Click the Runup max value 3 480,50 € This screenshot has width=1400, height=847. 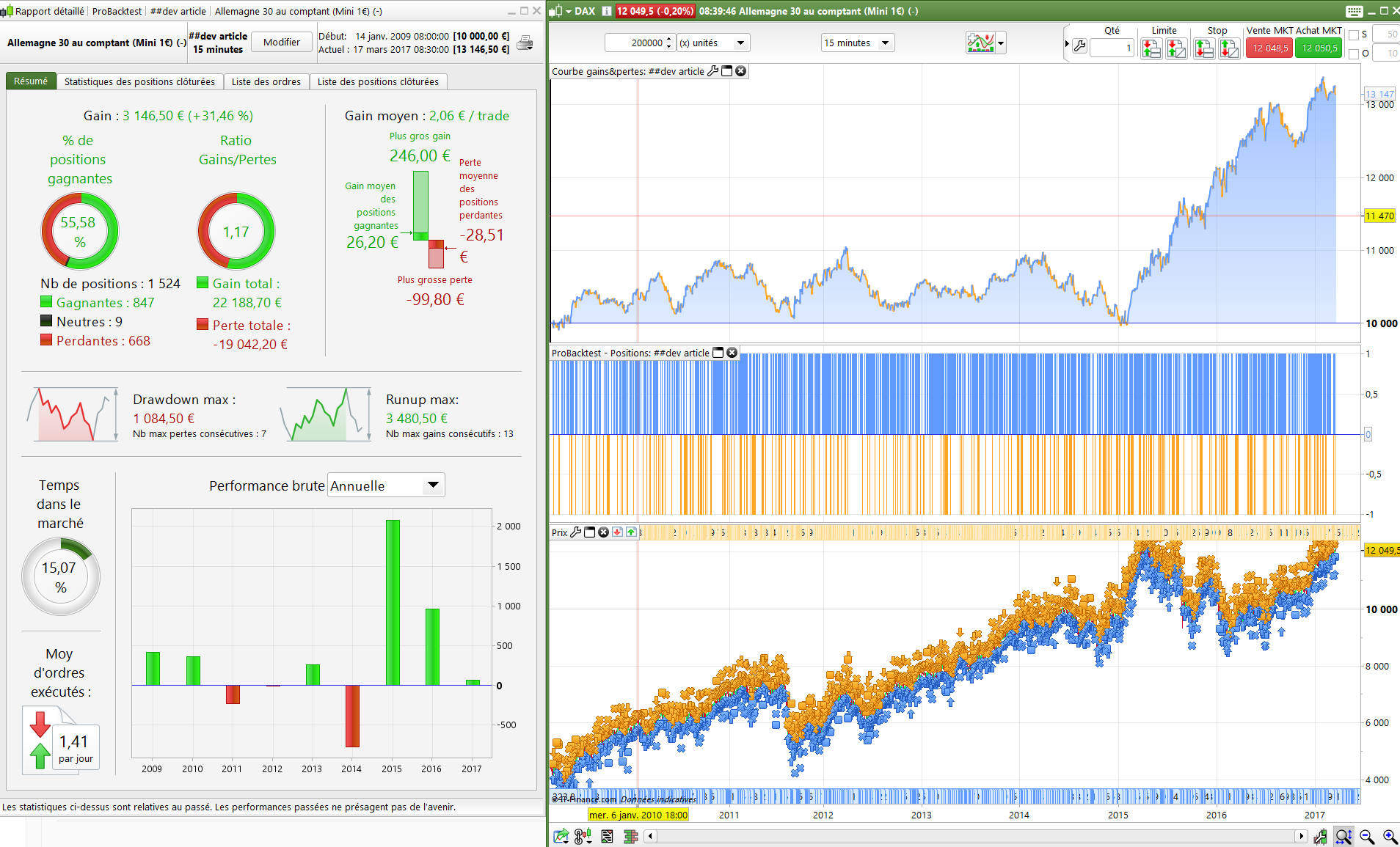[417, 419]
